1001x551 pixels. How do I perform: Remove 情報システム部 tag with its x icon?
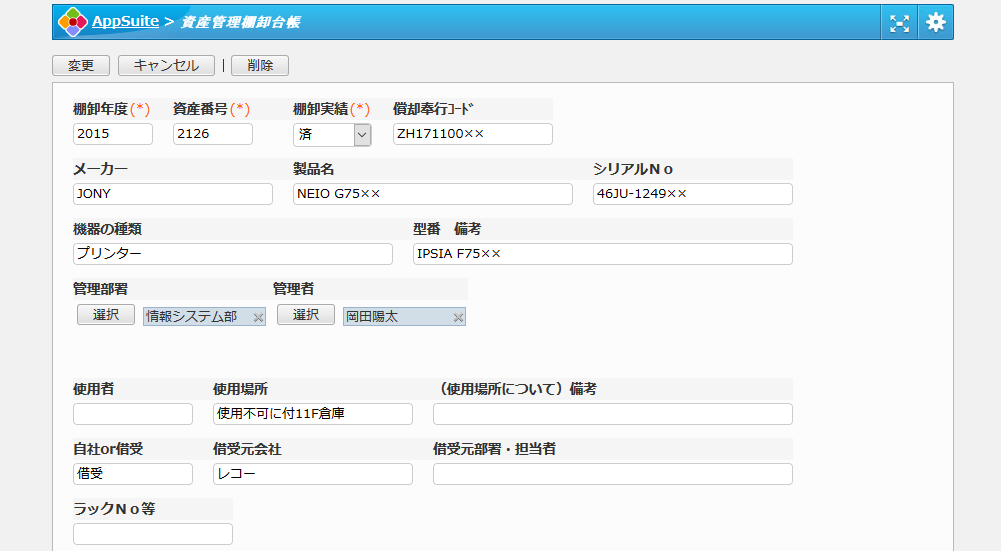(x=258, y=317)
